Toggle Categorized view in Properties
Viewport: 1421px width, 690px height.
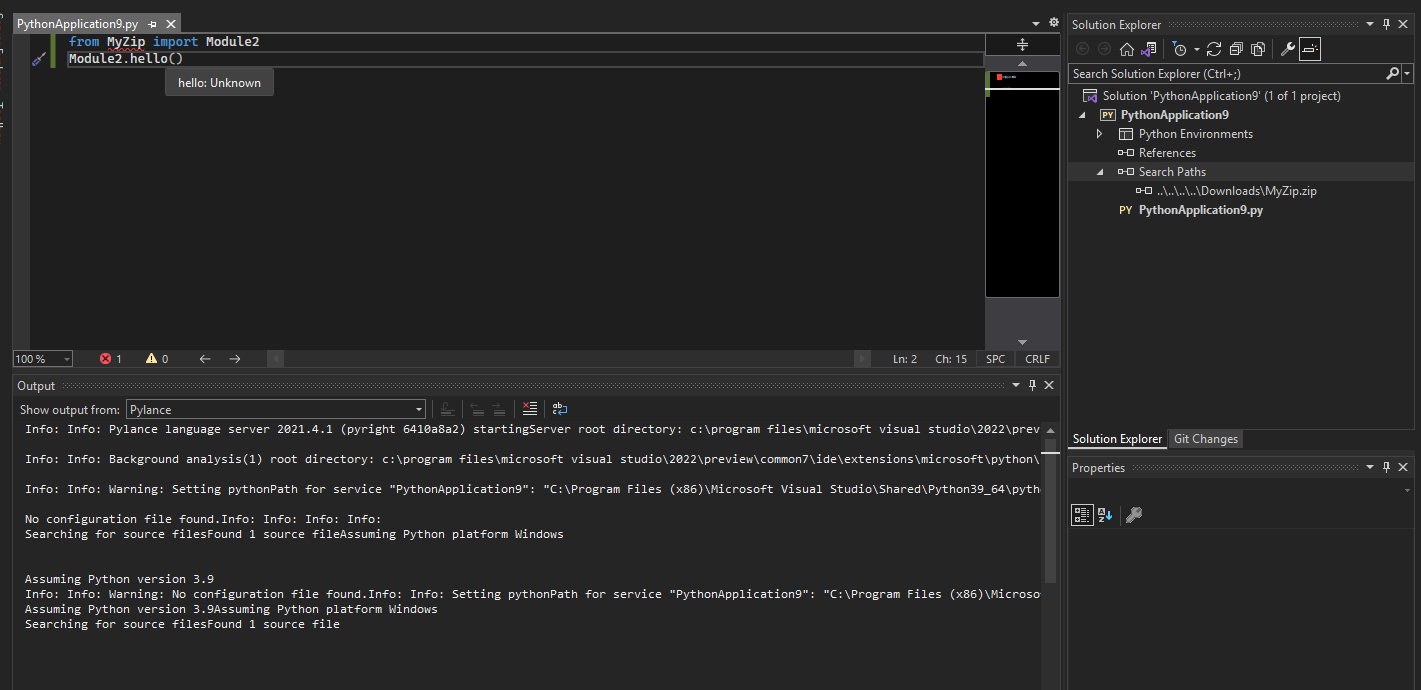pyautogui.click(x=1082, y=515)
